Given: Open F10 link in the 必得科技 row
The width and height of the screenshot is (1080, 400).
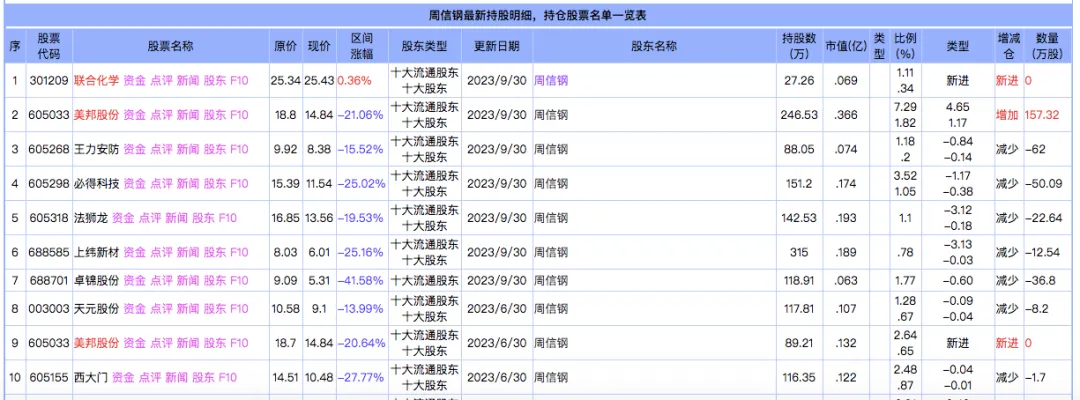Looking at the screenshot, I should point(239,184).
